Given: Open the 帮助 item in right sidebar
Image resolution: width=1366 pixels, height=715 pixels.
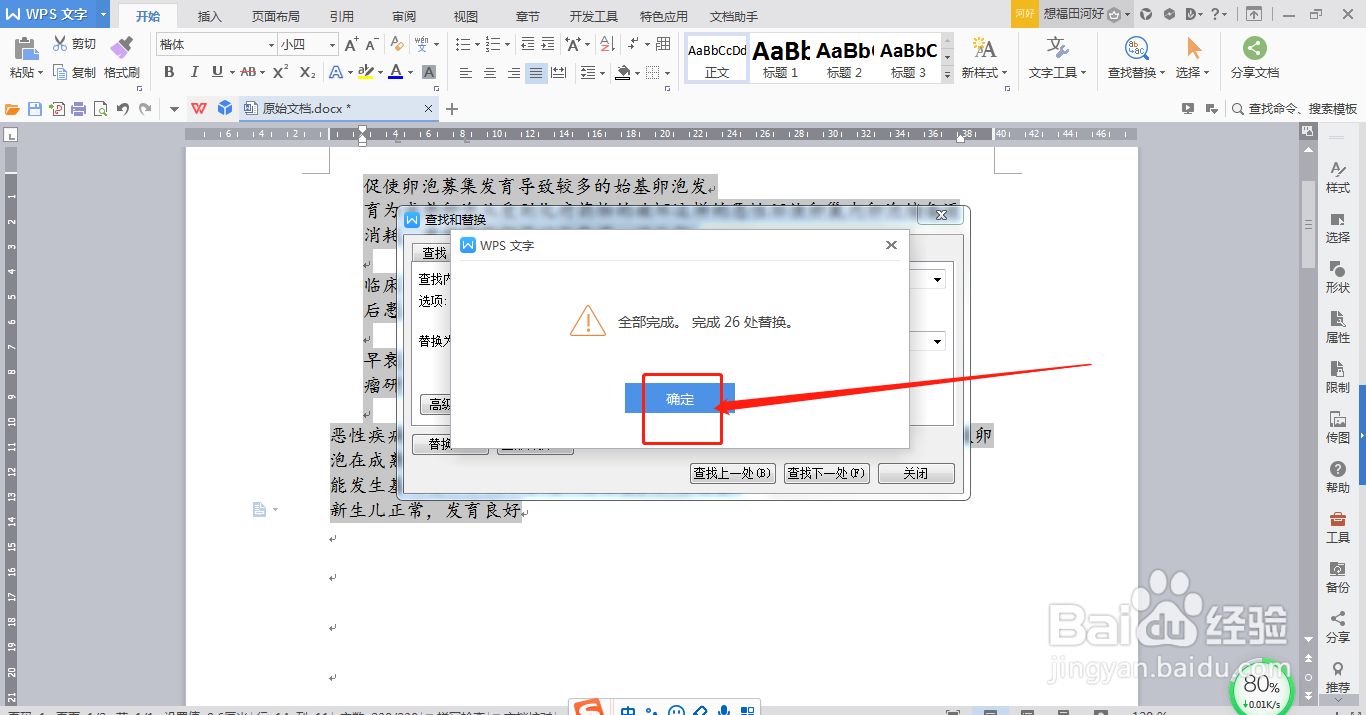Looking at the screenshot, I should pos(1337,477).
